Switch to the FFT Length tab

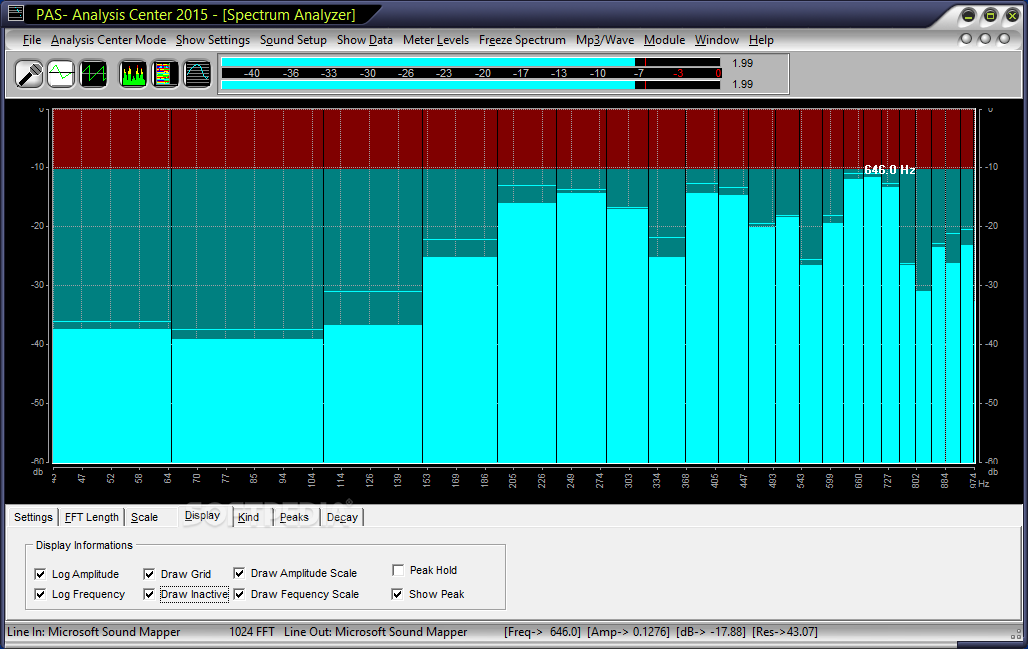pyautogui.click(x=91, y=517)
